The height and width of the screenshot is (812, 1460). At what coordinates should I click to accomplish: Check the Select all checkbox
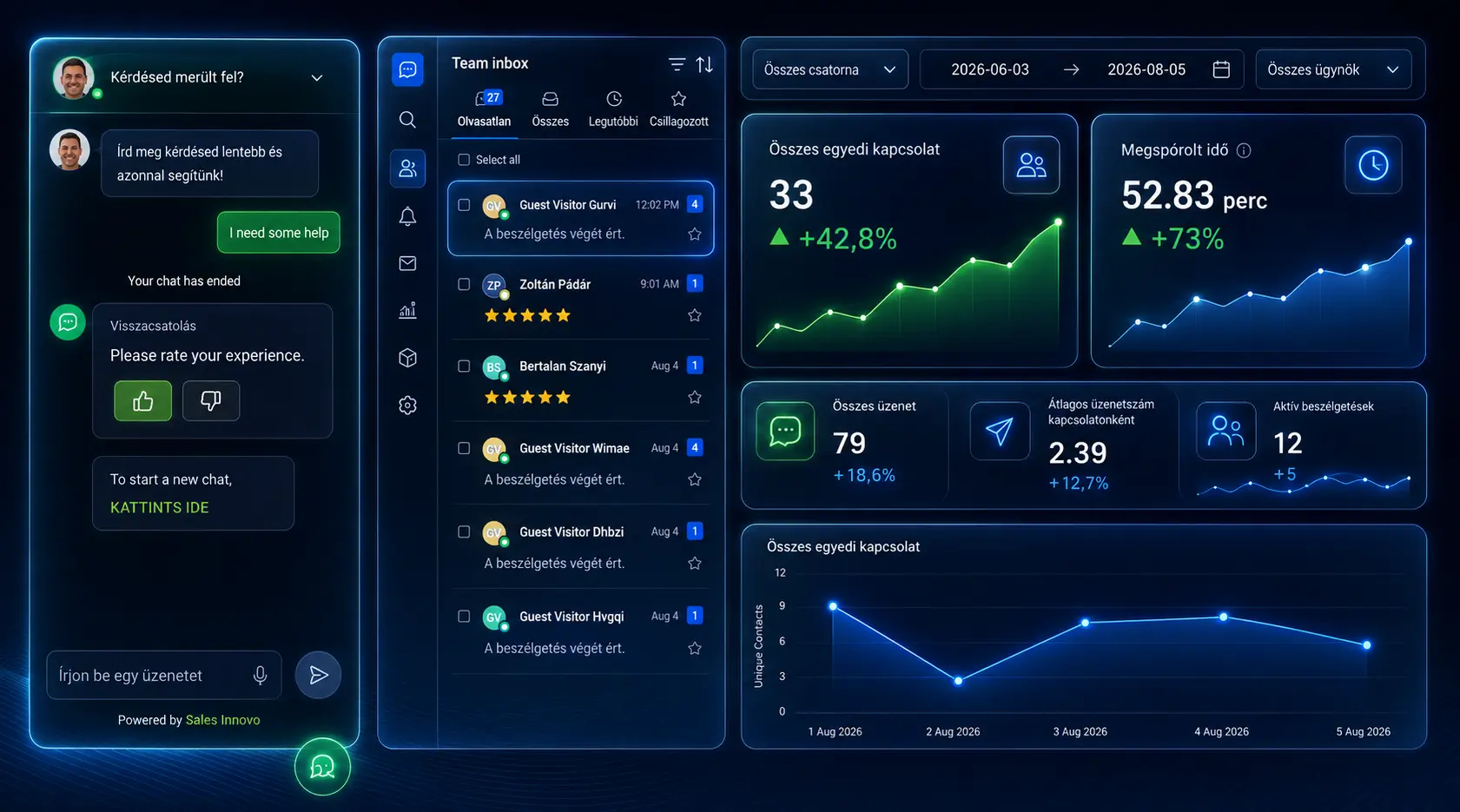point(464,160)
